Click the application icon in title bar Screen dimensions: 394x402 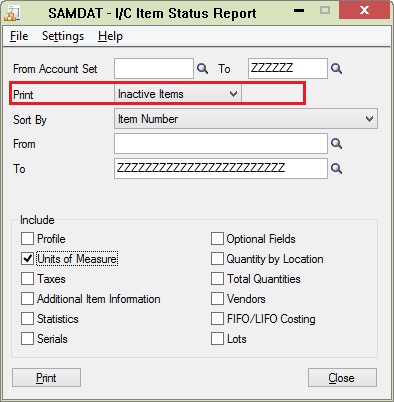pos(12,13)
